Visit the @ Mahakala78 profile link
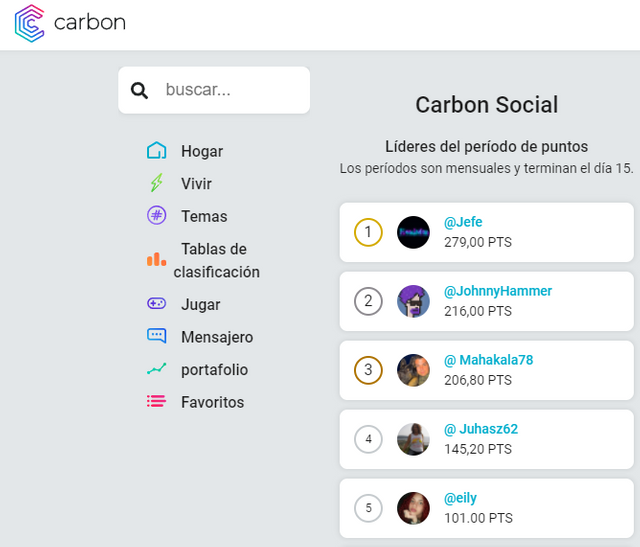This screenshot has width=640, height=547. pyautogui.click(x=489, y=360)
